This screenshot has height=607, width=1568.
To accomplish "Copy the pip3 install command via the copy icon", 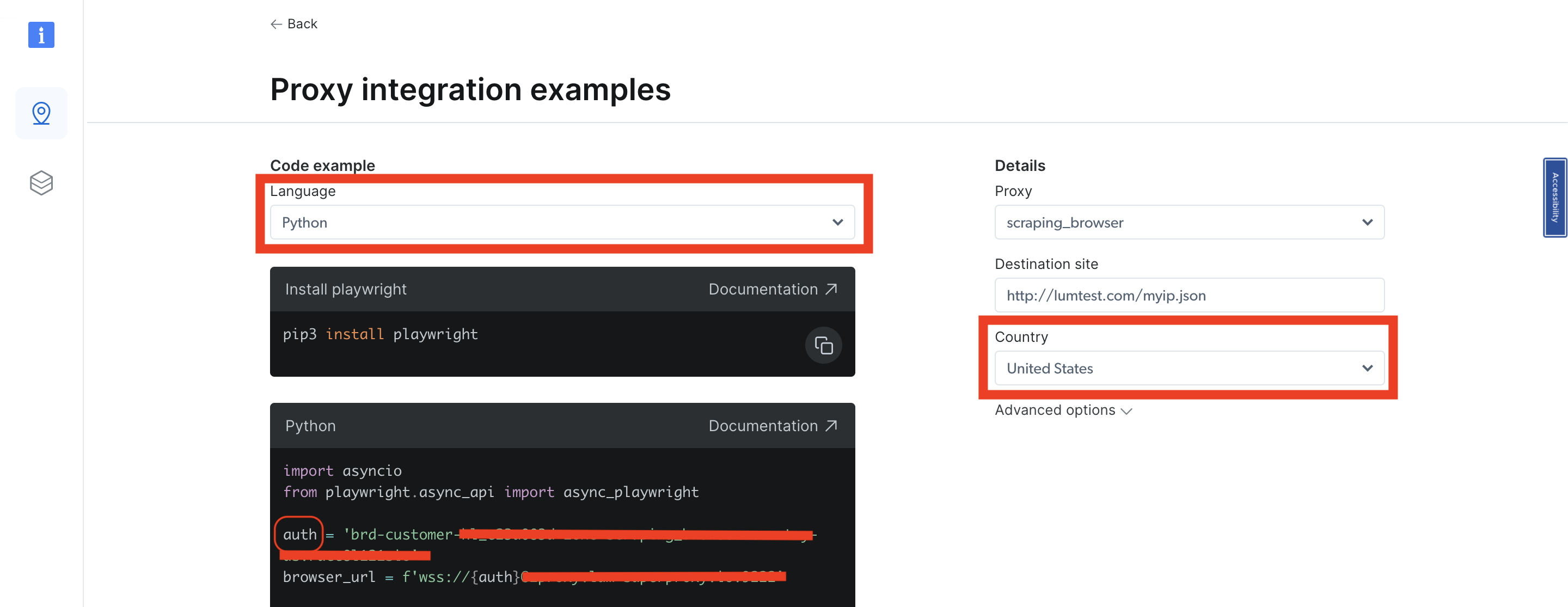I will [823, 345].
